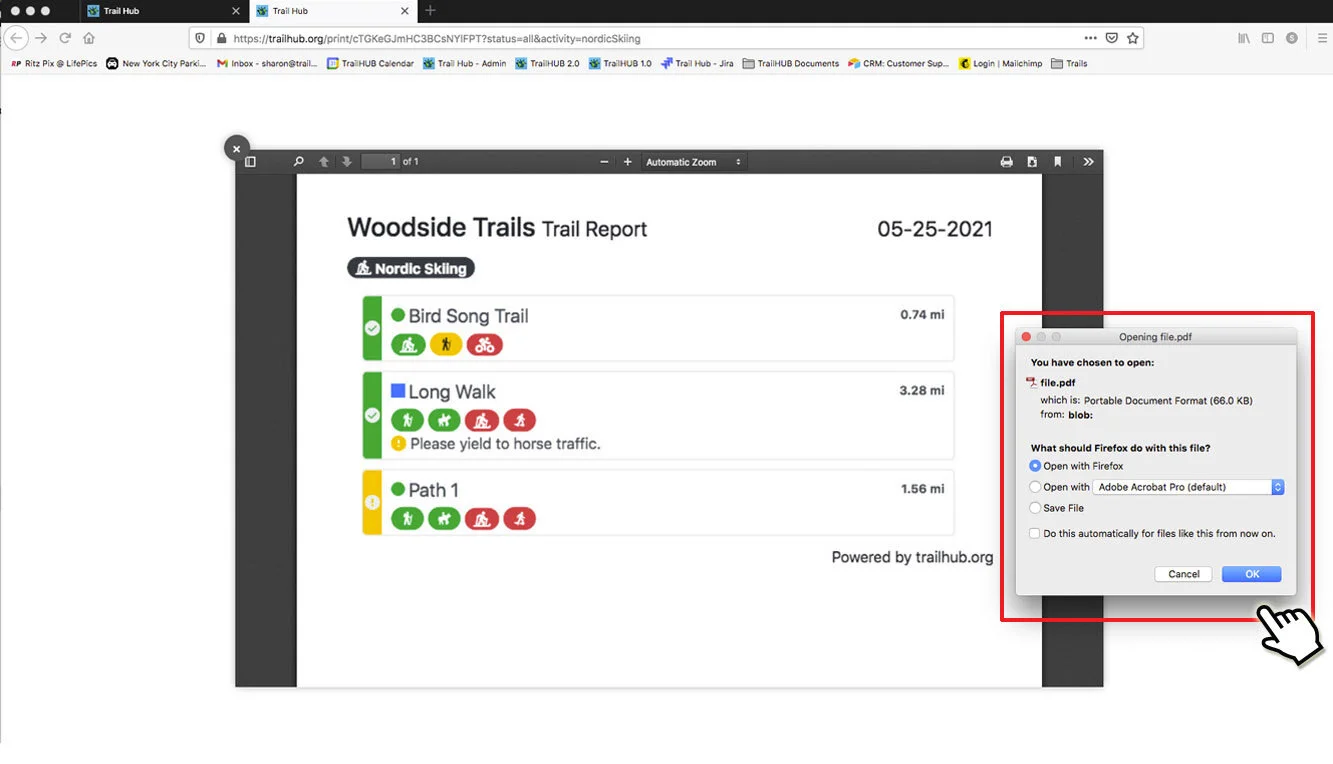Open Firefox hamburger menu
This screenshot has height=764, width=1333.
[x=1322, y=38]
